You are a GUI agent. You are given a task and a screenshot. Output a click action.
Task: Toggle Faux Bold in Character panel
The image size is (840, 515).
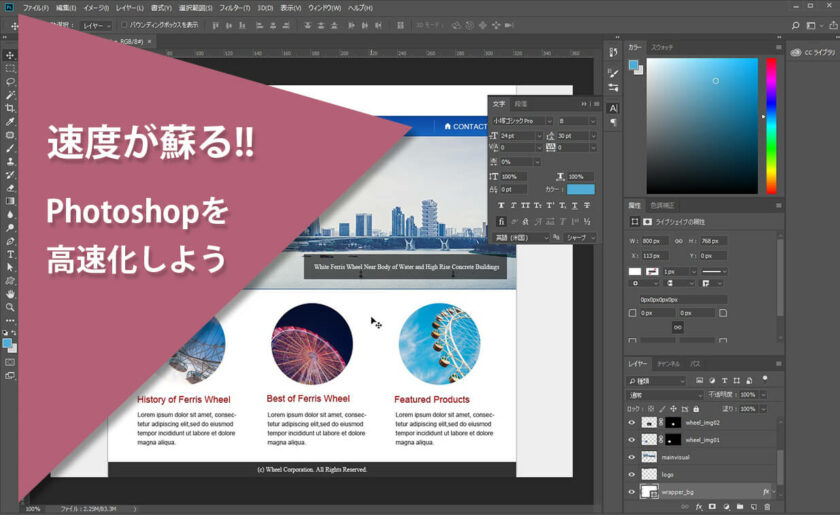[501, 205]
